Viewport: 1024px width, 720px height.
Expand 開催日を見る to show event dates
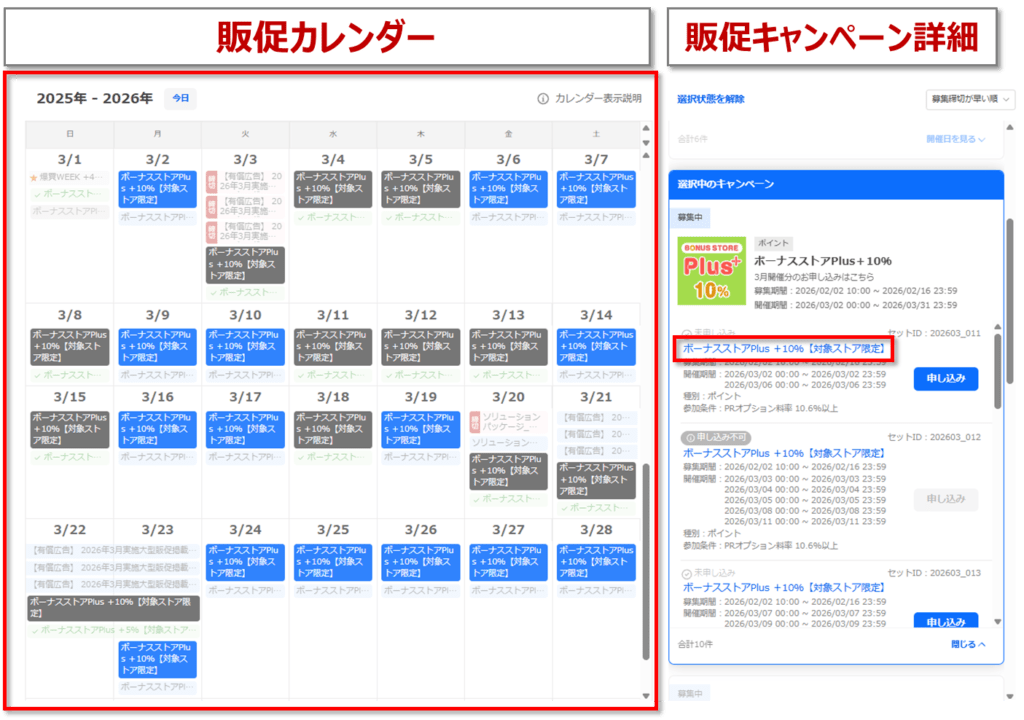click(953, 139)
